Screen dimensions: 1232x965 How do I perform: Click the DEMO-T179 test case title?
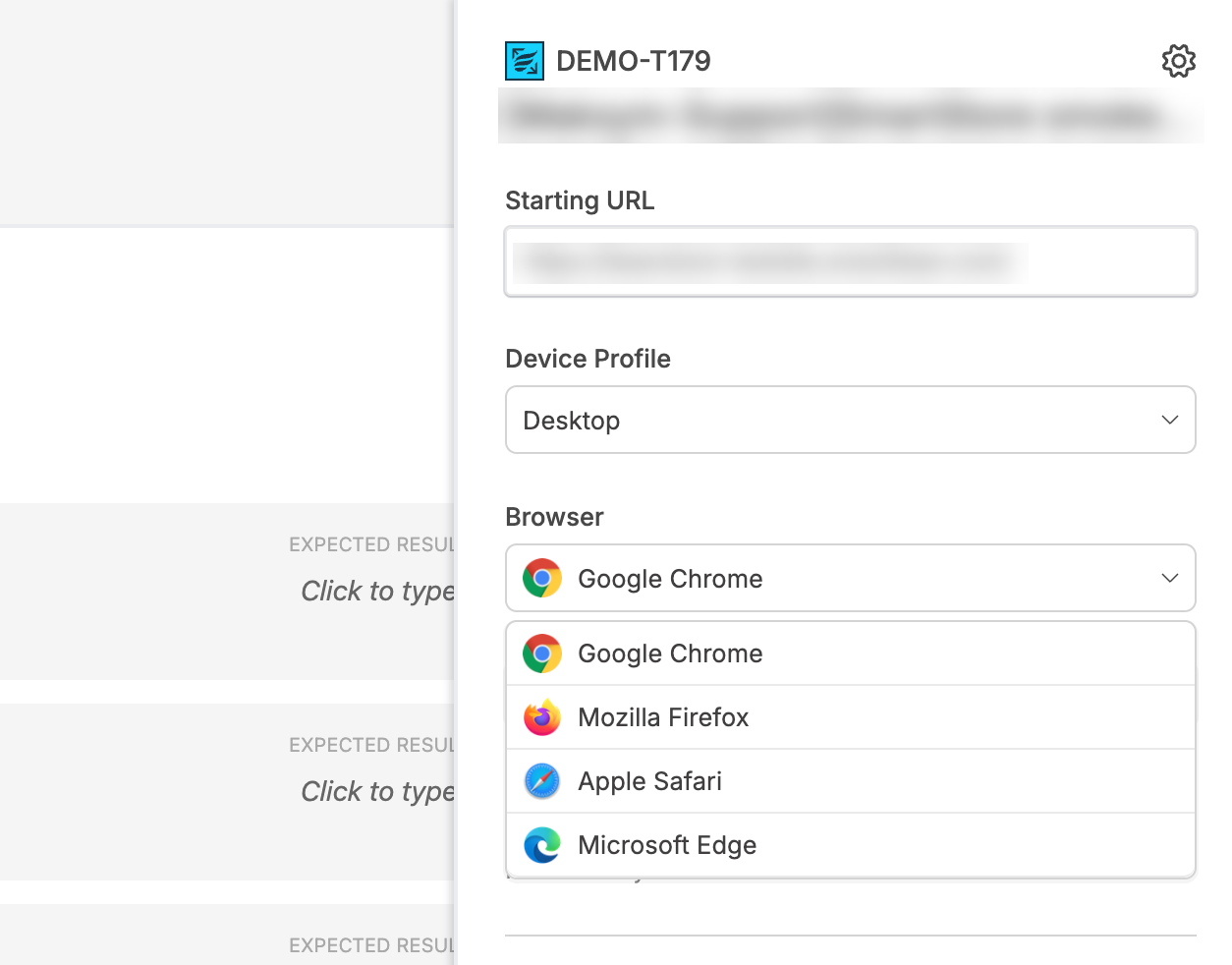[634, 60]
